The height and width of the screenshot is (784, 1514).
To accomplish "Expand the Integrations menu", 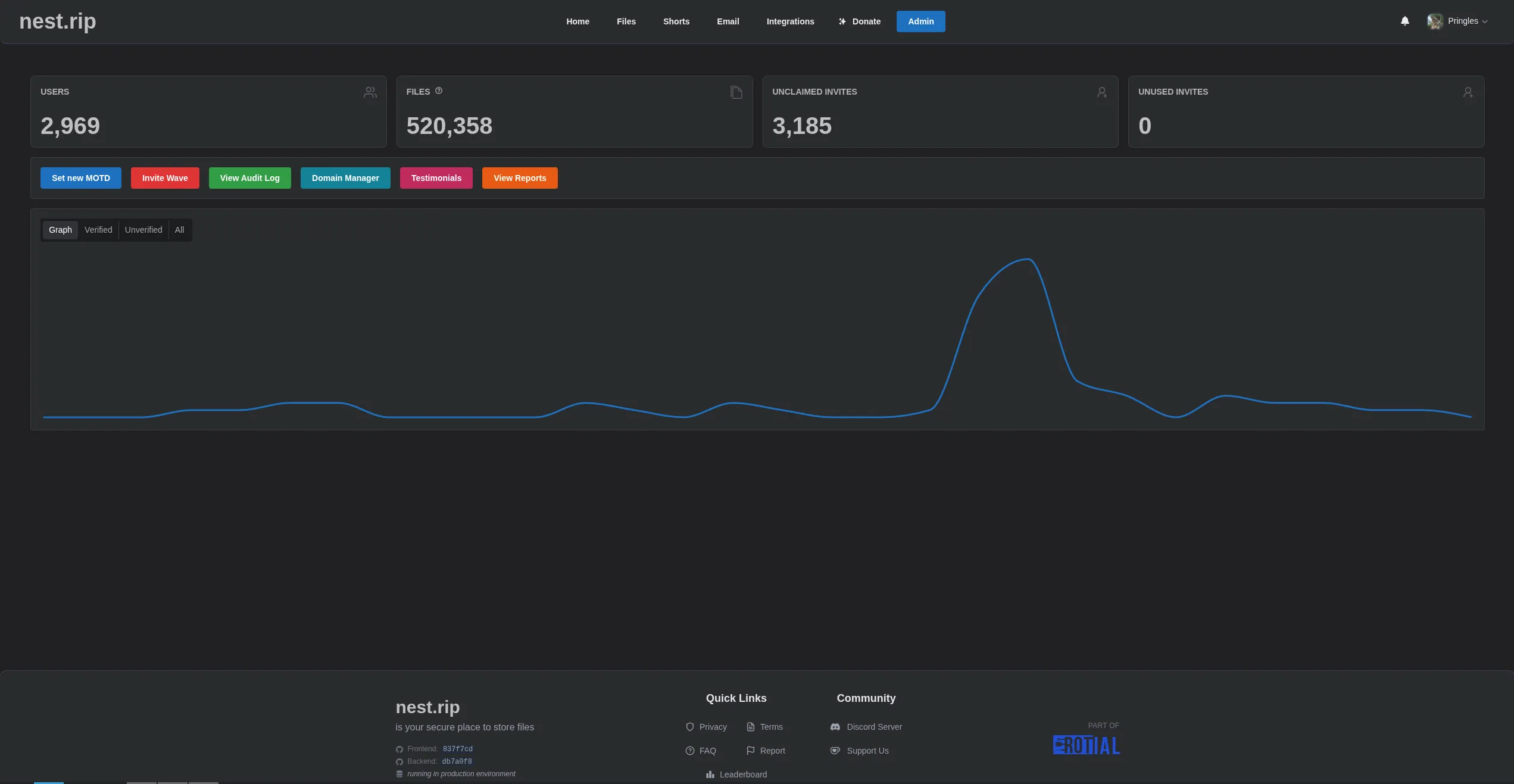I will point(790,21).
